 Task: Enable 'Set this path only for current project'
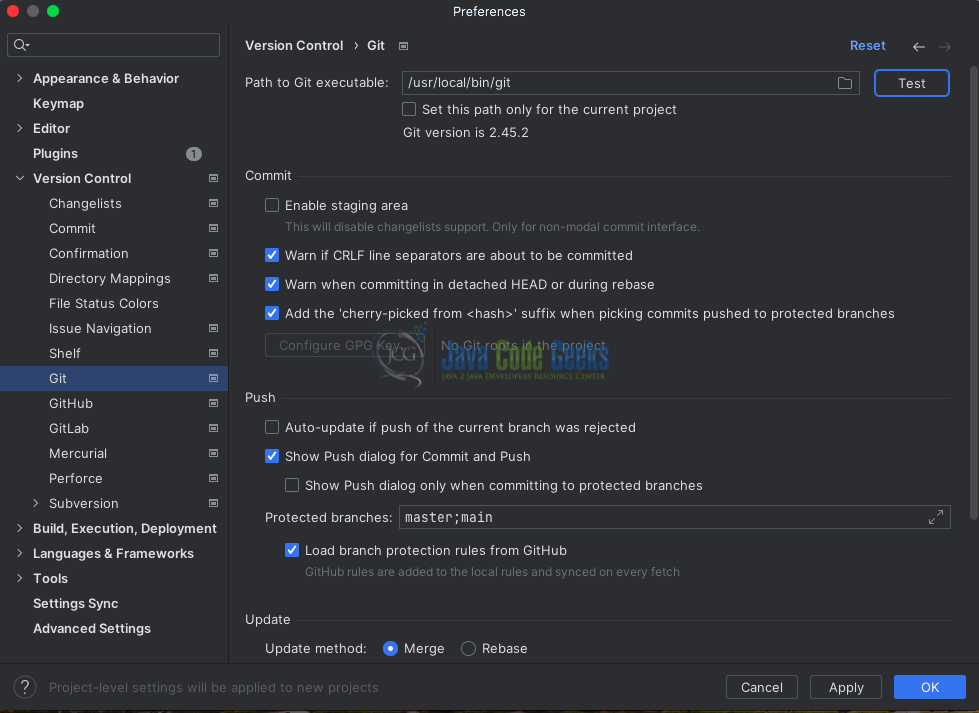coord(409,109)
